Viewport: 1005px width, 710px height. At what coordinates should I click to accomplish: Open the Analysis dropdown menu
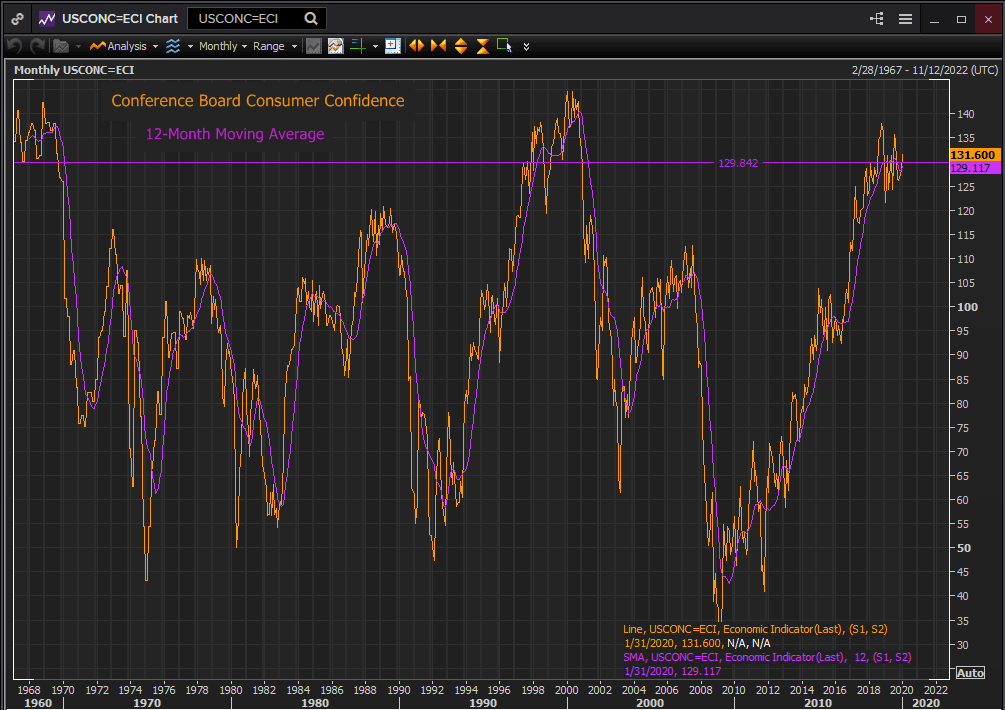coord(125,46)
